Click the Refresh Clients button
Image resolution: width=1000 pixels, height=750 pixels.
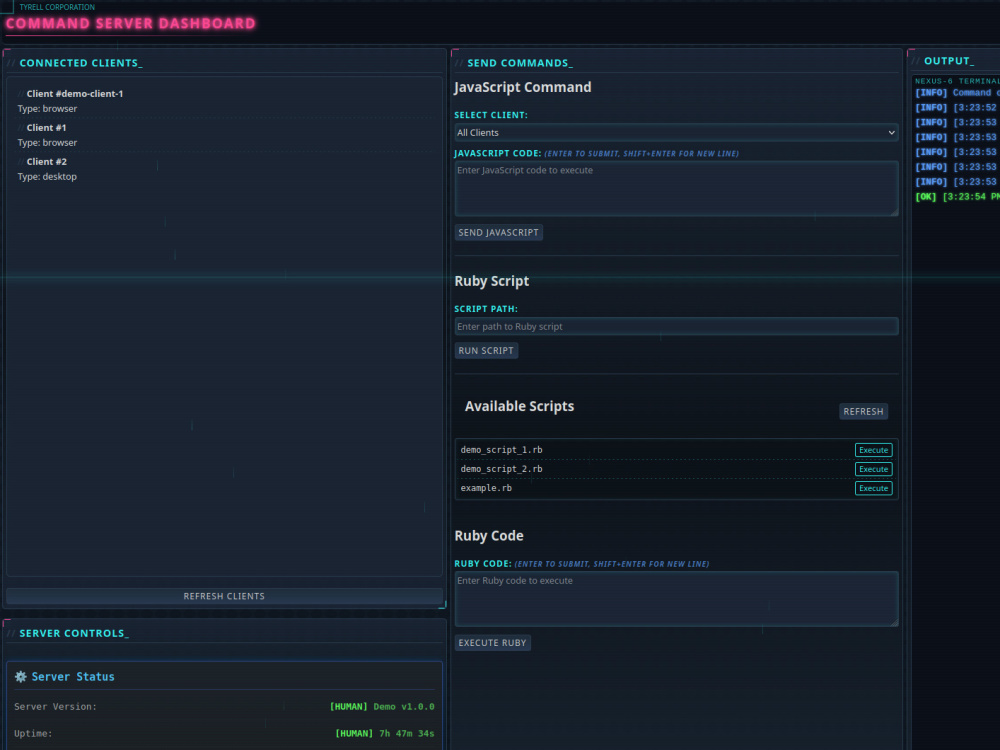(224, 596)
